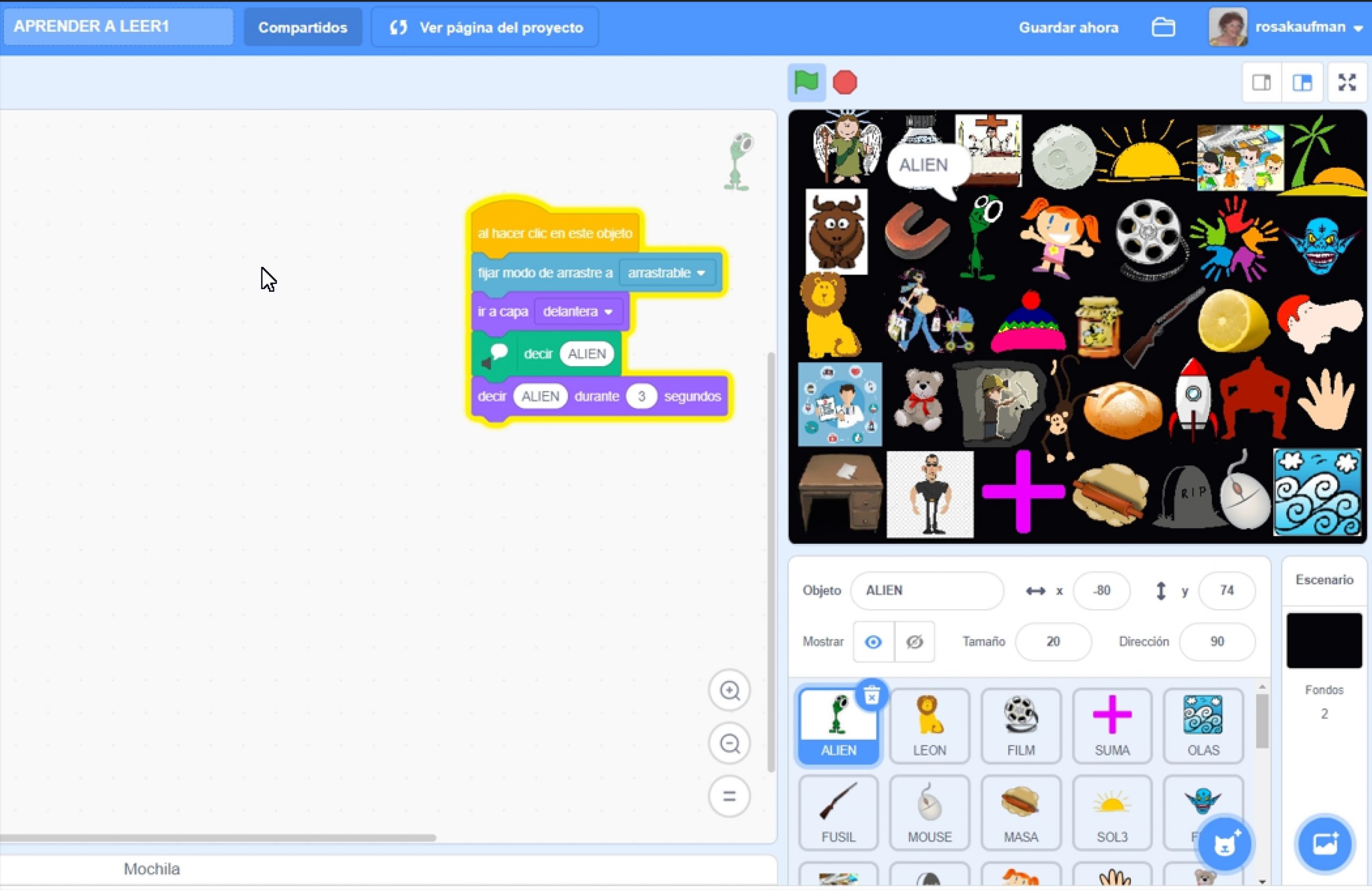This screenshot has height=890, width=1372.
Task: Open the My Stuff folder icon
Action: pos(1163,27)
